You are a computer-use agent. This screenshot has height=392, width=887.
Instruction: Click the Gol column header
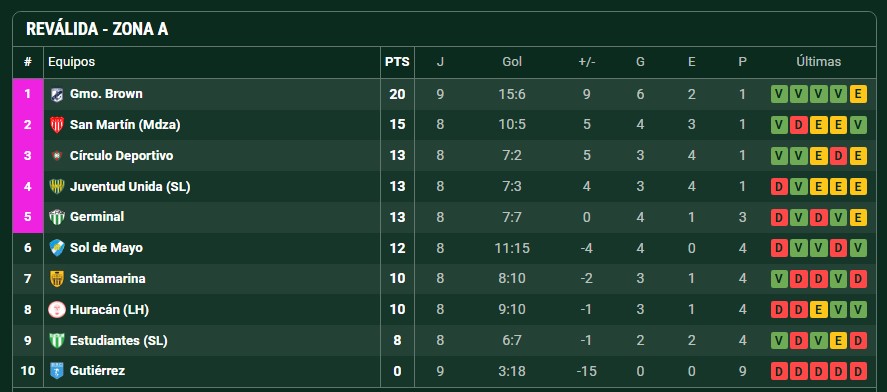512,62
